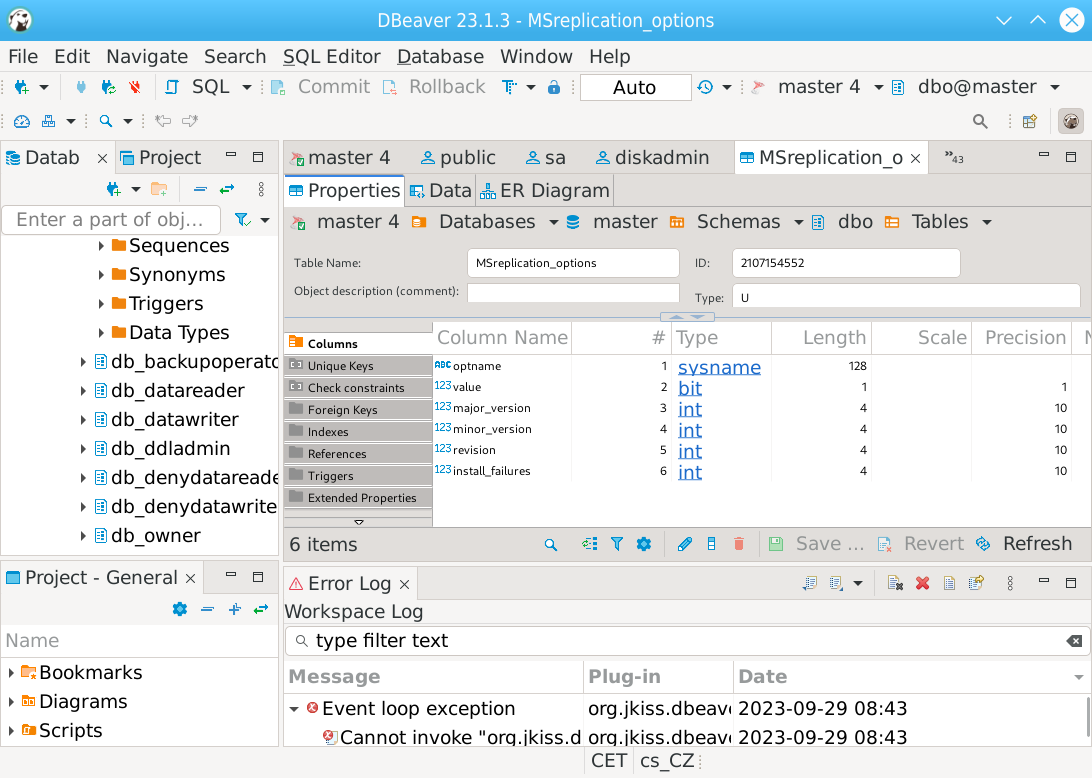Open the SQL Editor menu
The width and height of the screenshot is (1092, 778).
pos(332,56)
